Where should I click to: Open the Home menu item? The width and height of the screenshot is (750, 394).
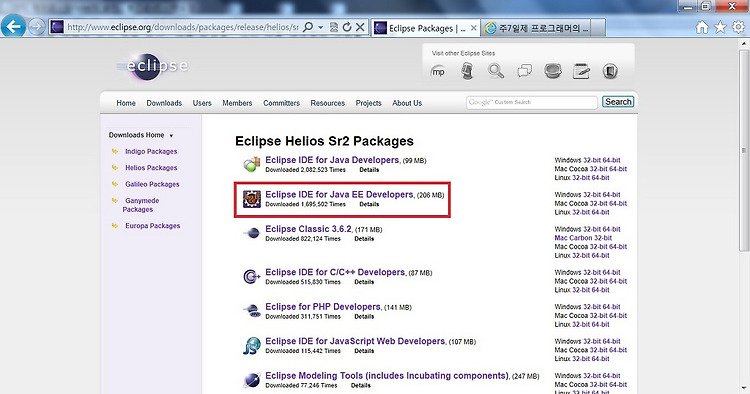click(x=126, y=103)
